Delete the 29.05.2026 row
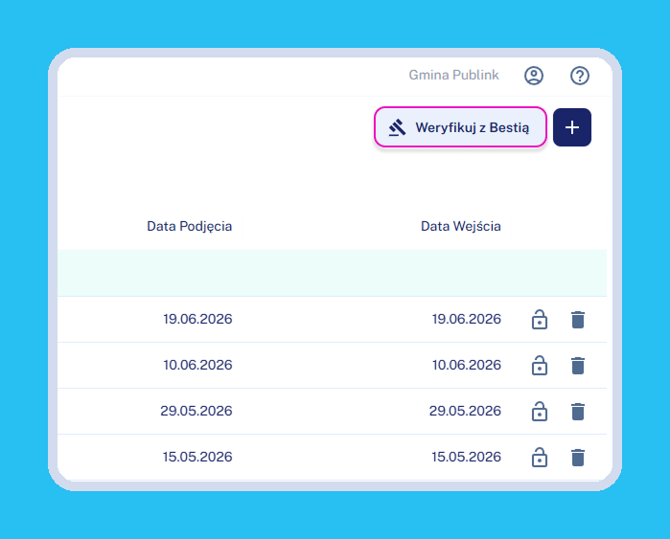Screen dimensions: 670x539 (578, 412)
